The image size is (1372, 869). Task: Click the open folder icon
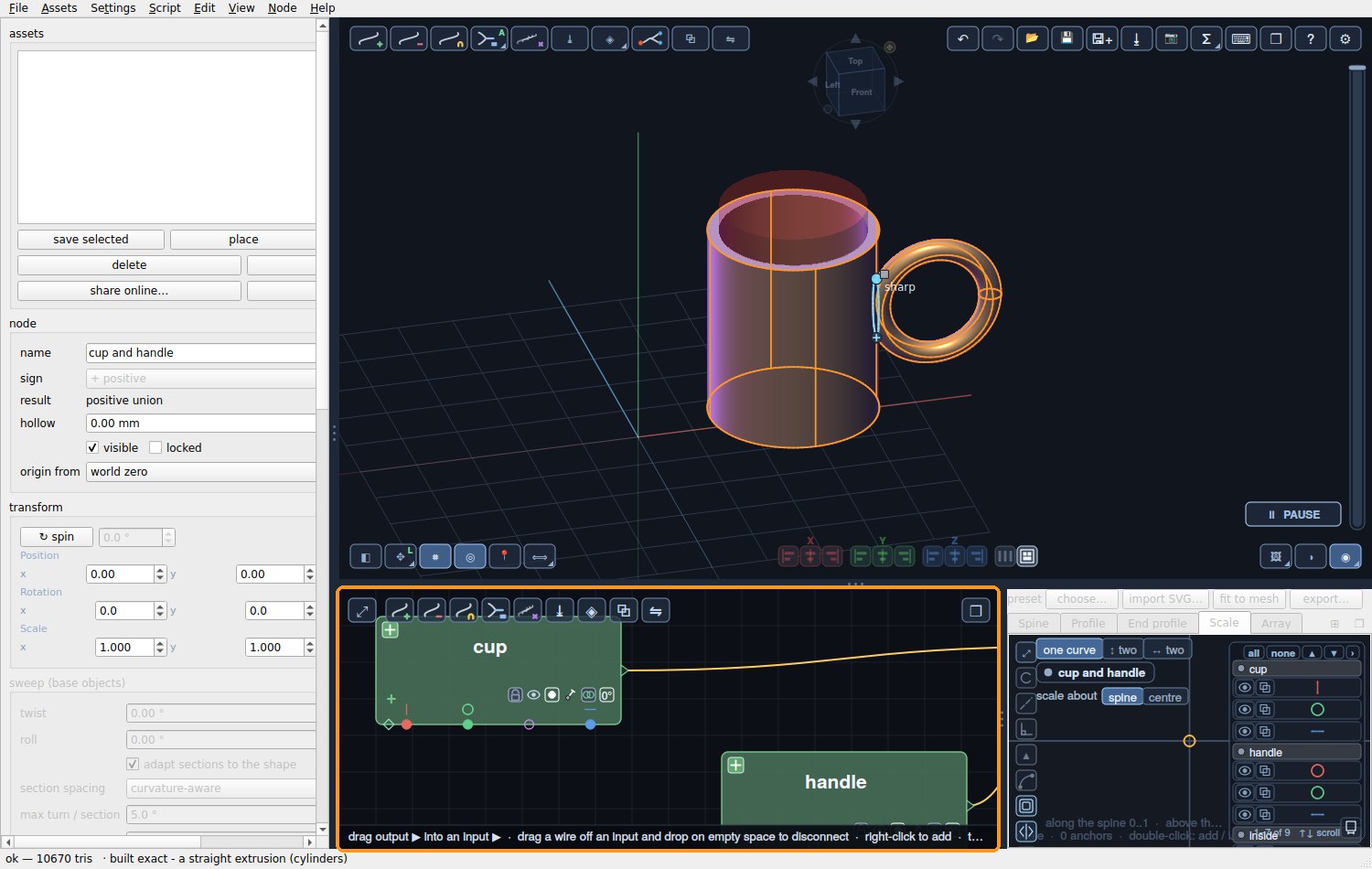[x=1032, y=38]
